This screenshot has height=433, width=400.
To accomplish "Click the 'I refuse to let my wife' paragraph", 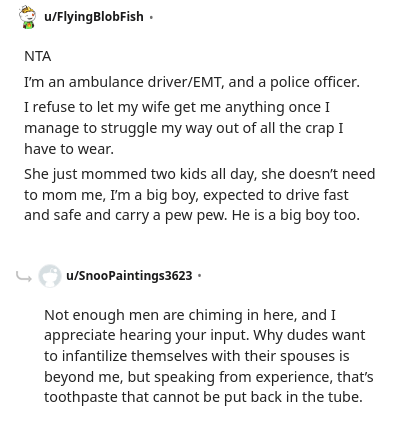I will pyautogui.click(x=184, y=128).
